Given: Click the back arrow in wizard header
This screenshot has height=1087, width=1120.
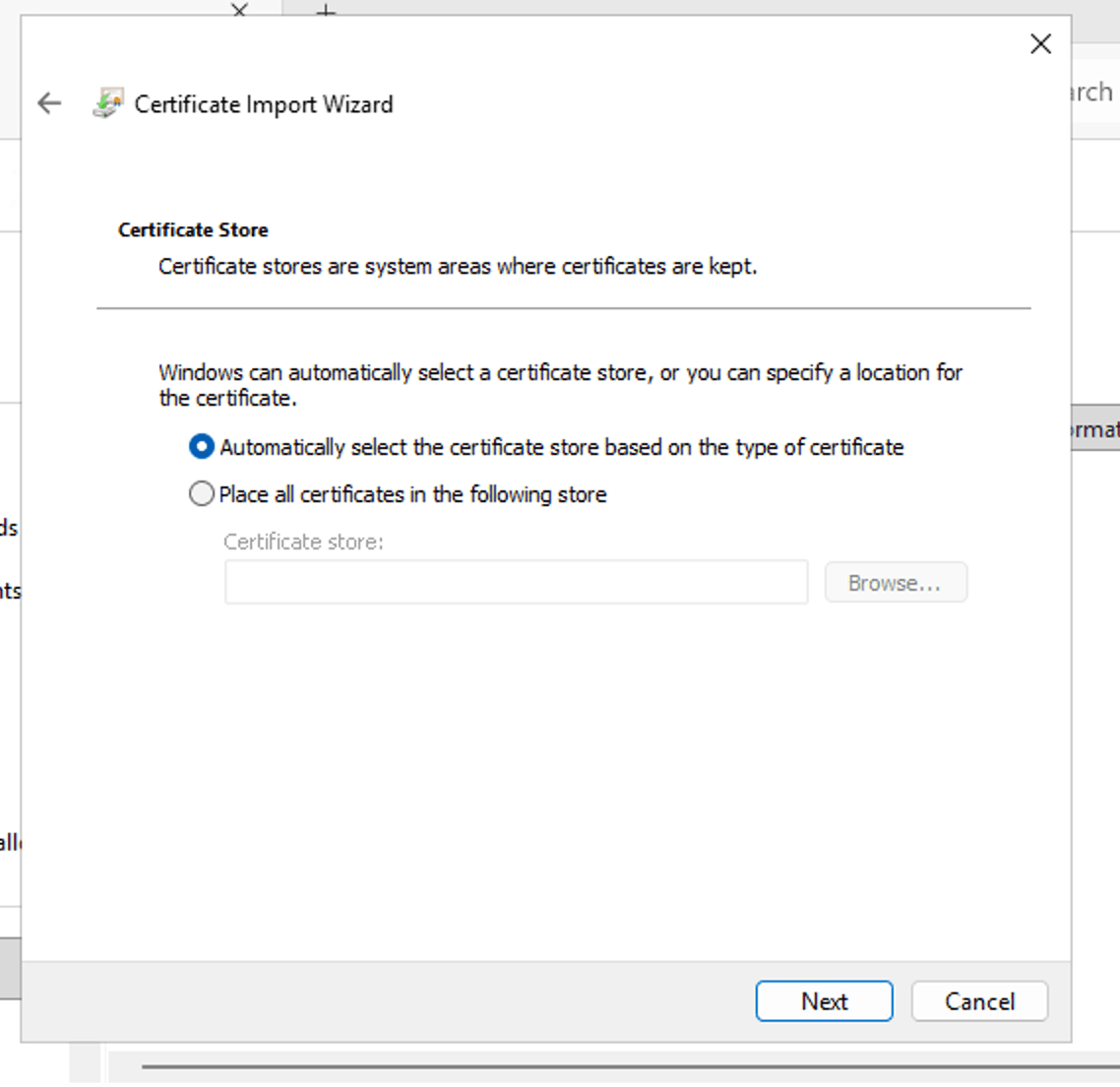Looking at the screenshot, I should point(49,103).
